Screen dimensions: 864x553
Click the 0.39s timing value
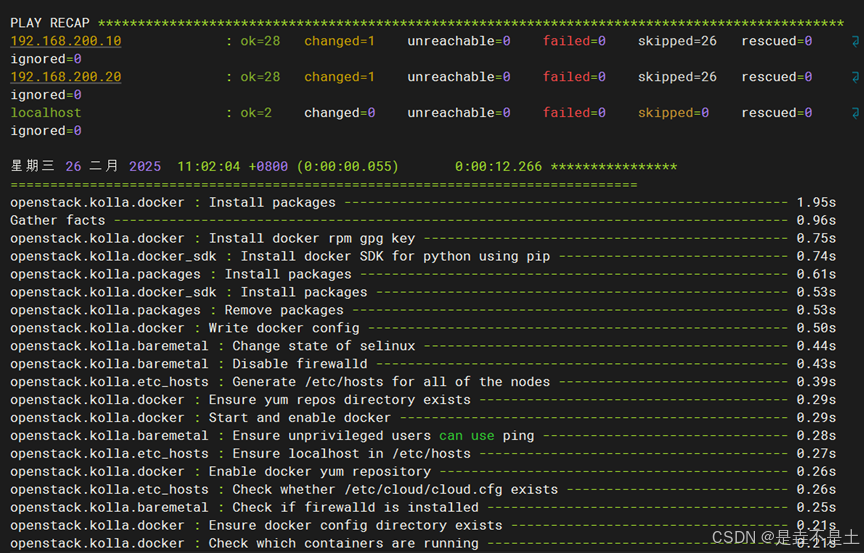pyautogui.click(x=816, y=382)
